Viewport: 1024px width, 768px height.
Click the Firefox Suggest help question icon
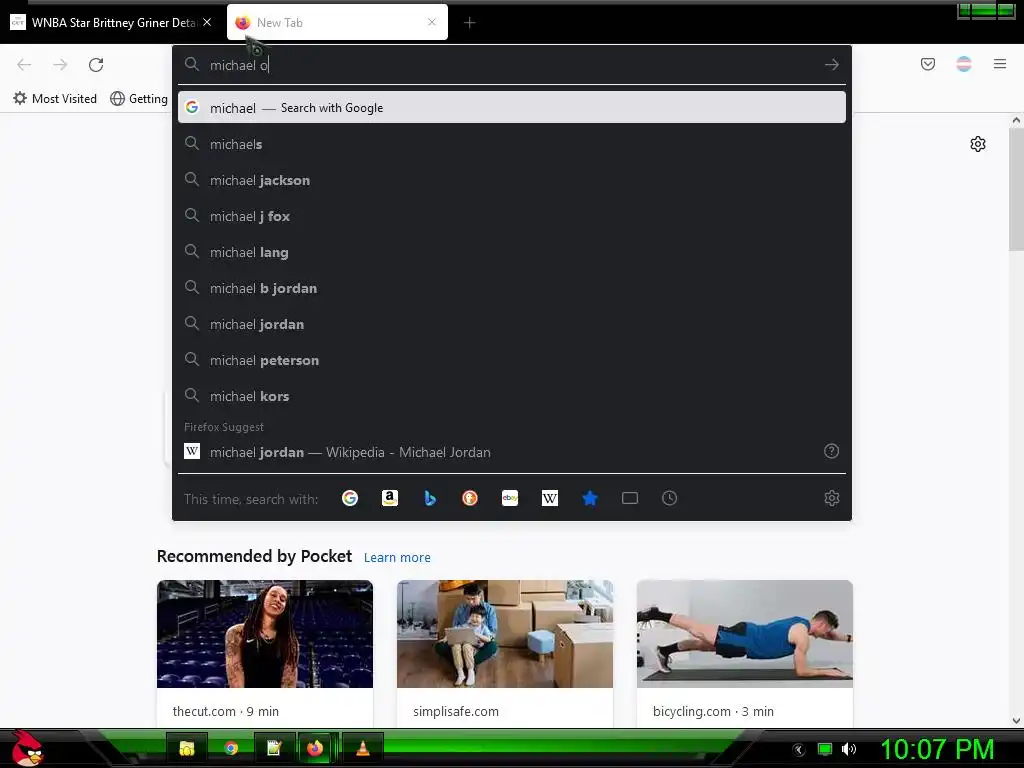tap(831, 451)
